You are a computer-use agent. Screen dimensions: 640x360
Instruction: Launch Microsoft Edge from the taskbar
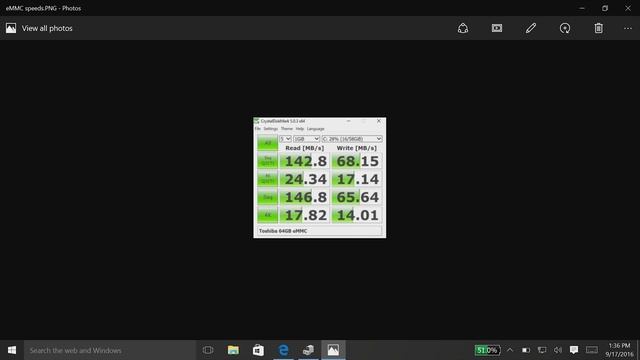coord(283,350)
